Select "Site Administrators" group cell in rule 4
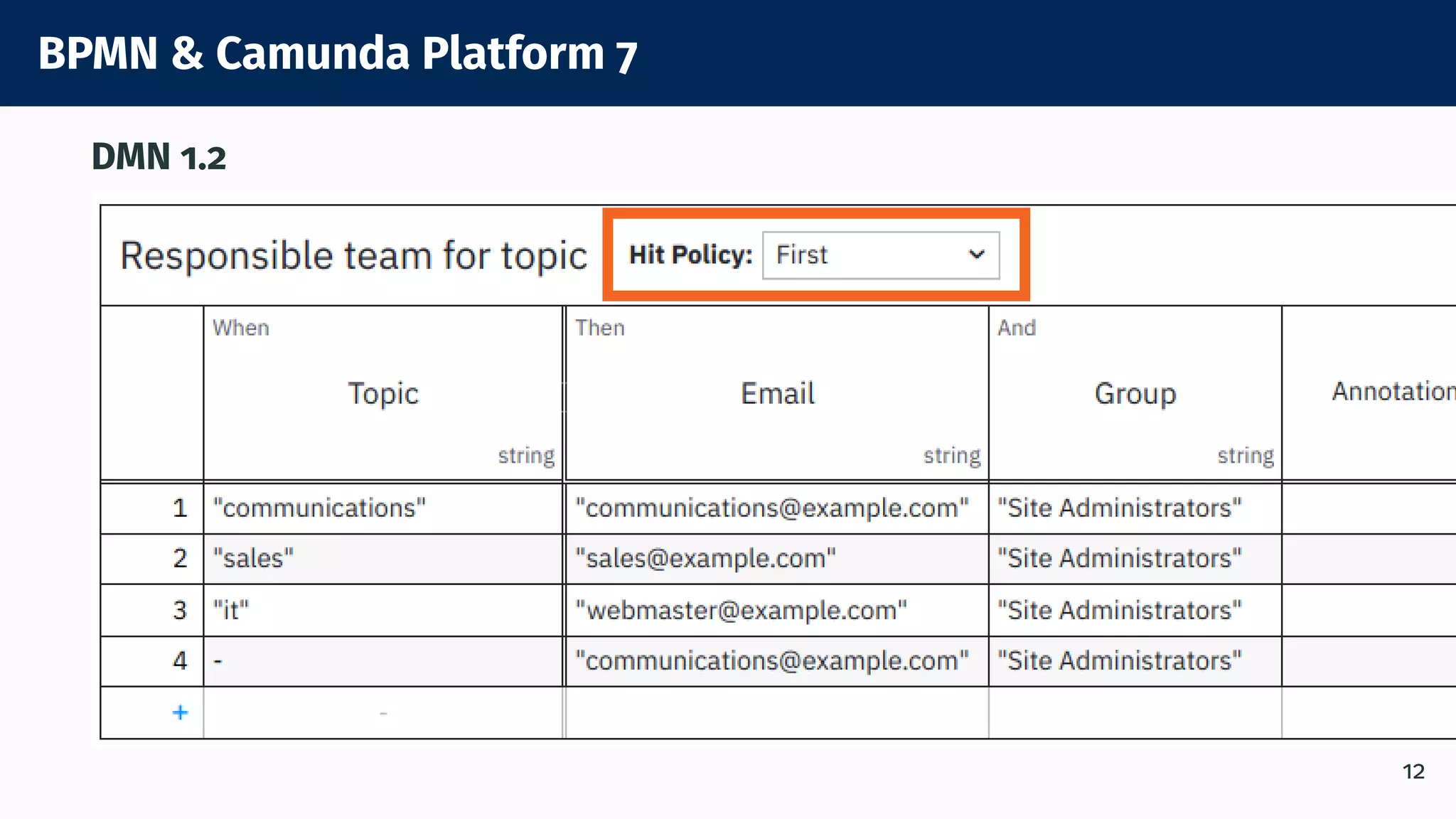Screen dimensions: 1456x819 (x=1135, y=661)
